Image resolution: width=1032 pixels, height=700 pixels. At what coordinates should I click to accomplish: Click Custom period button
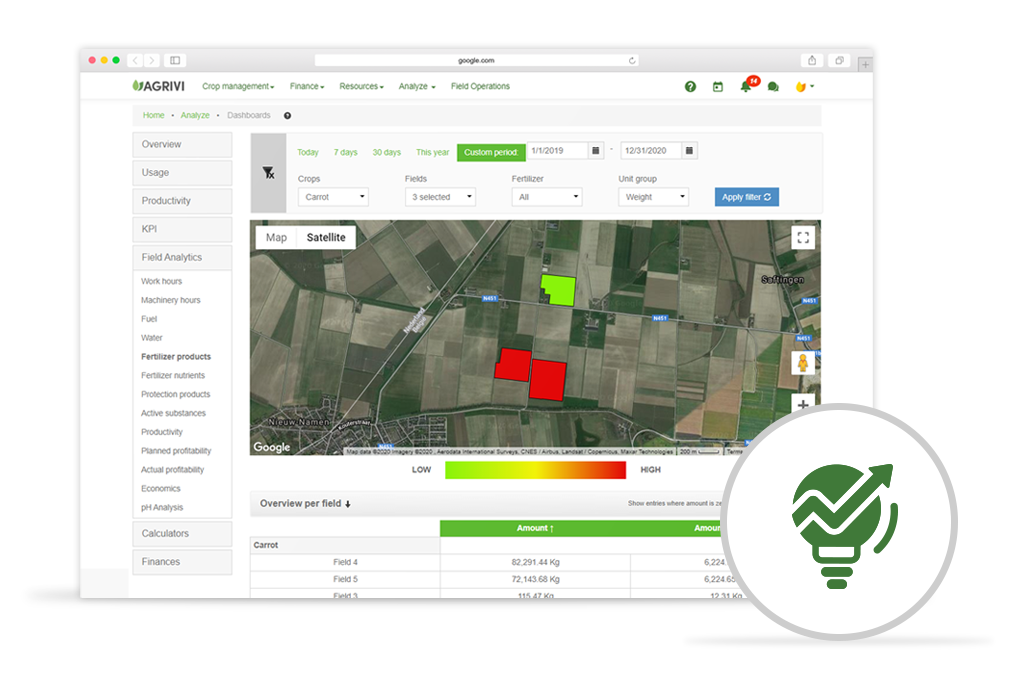pos(491,153)
